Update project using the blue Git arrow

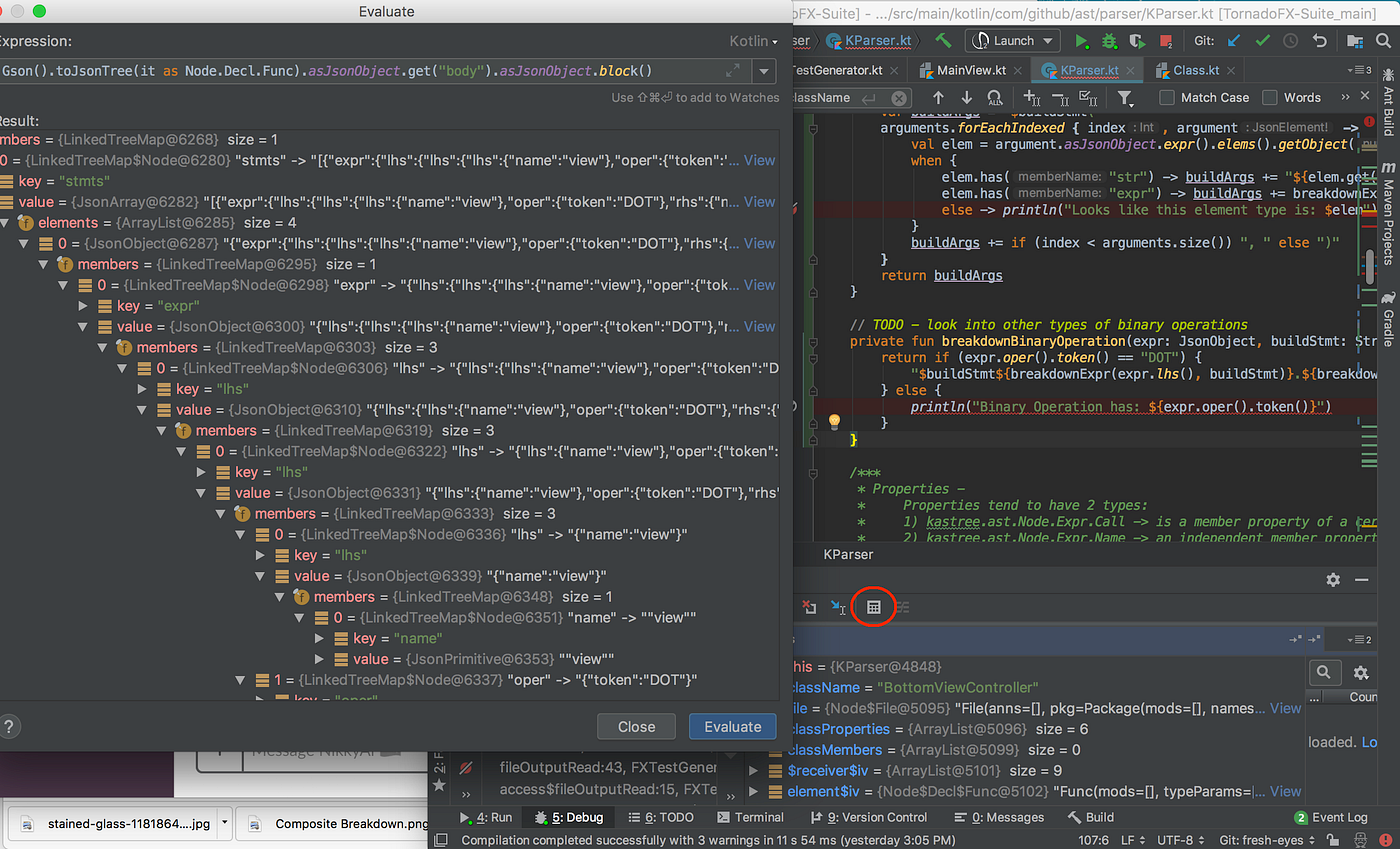click(1233, 42)
